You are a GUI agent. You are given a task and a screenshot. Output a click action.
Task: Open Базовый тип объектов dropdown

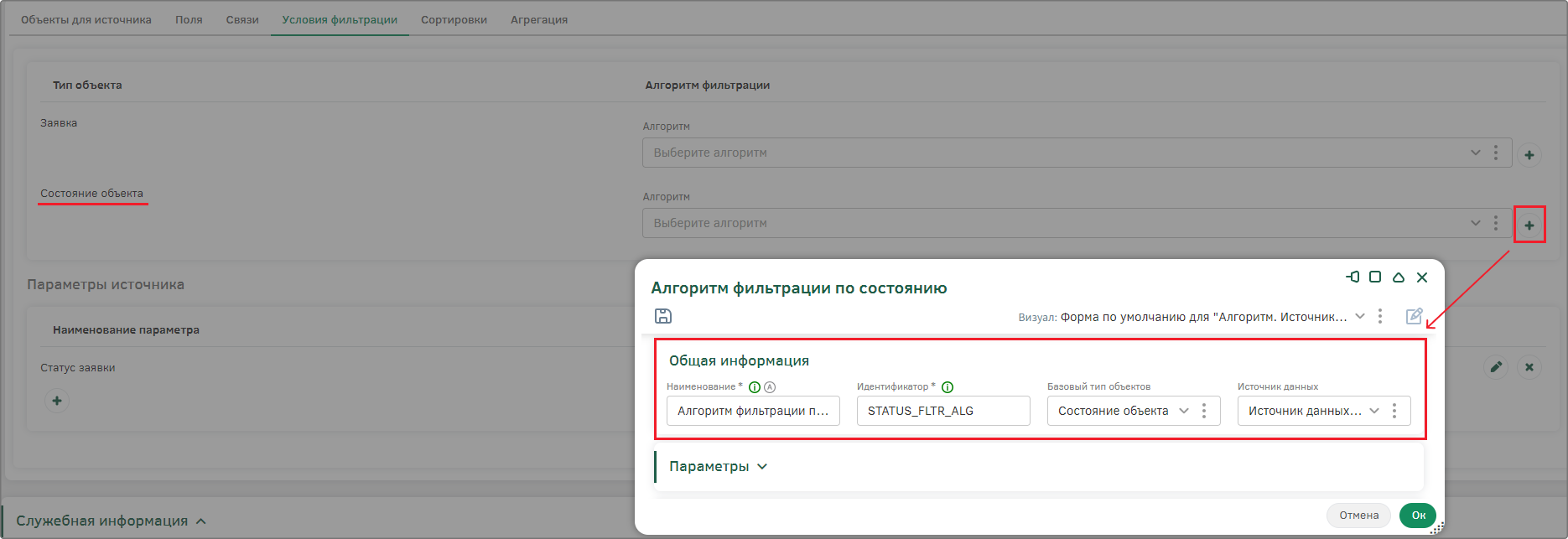coord(1184,411)
